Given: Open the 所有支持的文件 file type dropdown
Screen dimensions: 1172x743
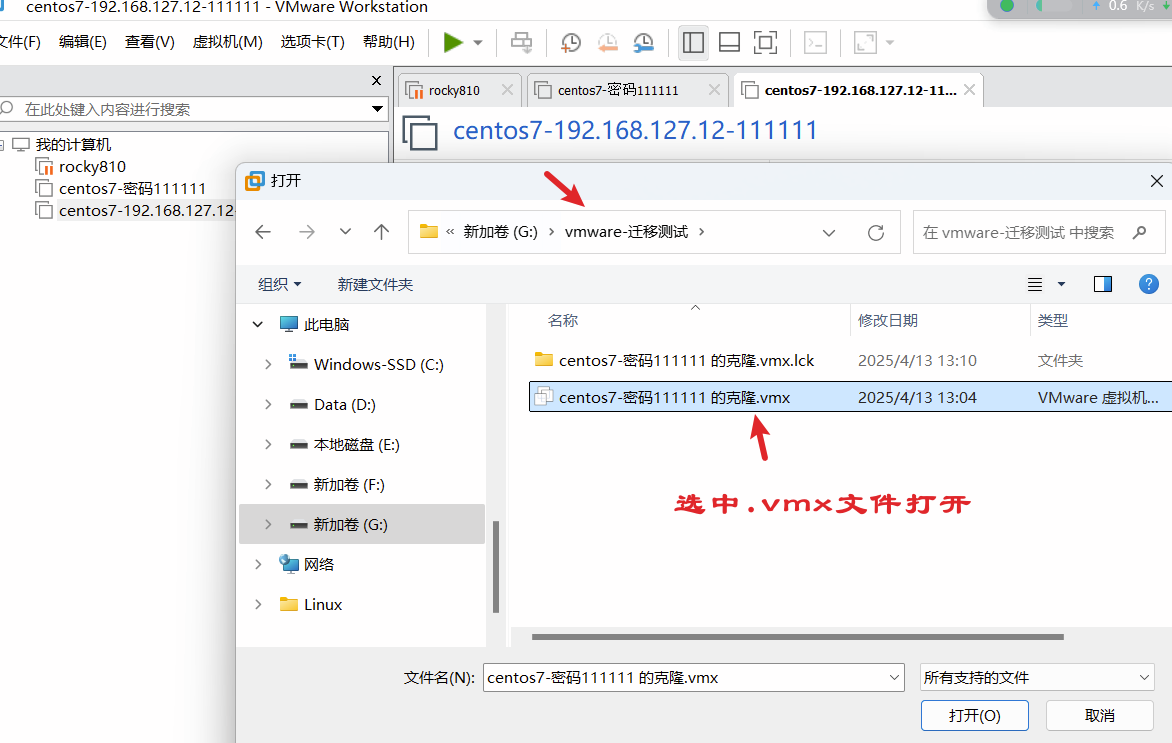Looking at the screenshot, I should coord(1036,677).
